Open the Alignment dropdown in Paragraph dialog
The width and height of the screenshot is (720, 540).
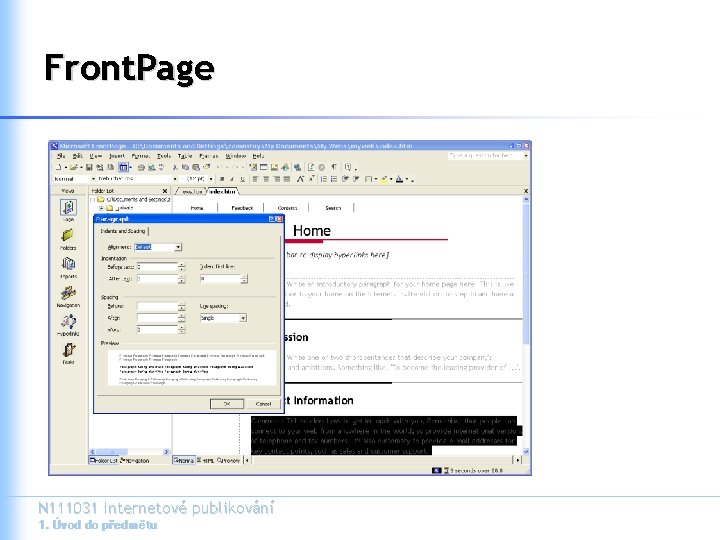click(178, 247)
